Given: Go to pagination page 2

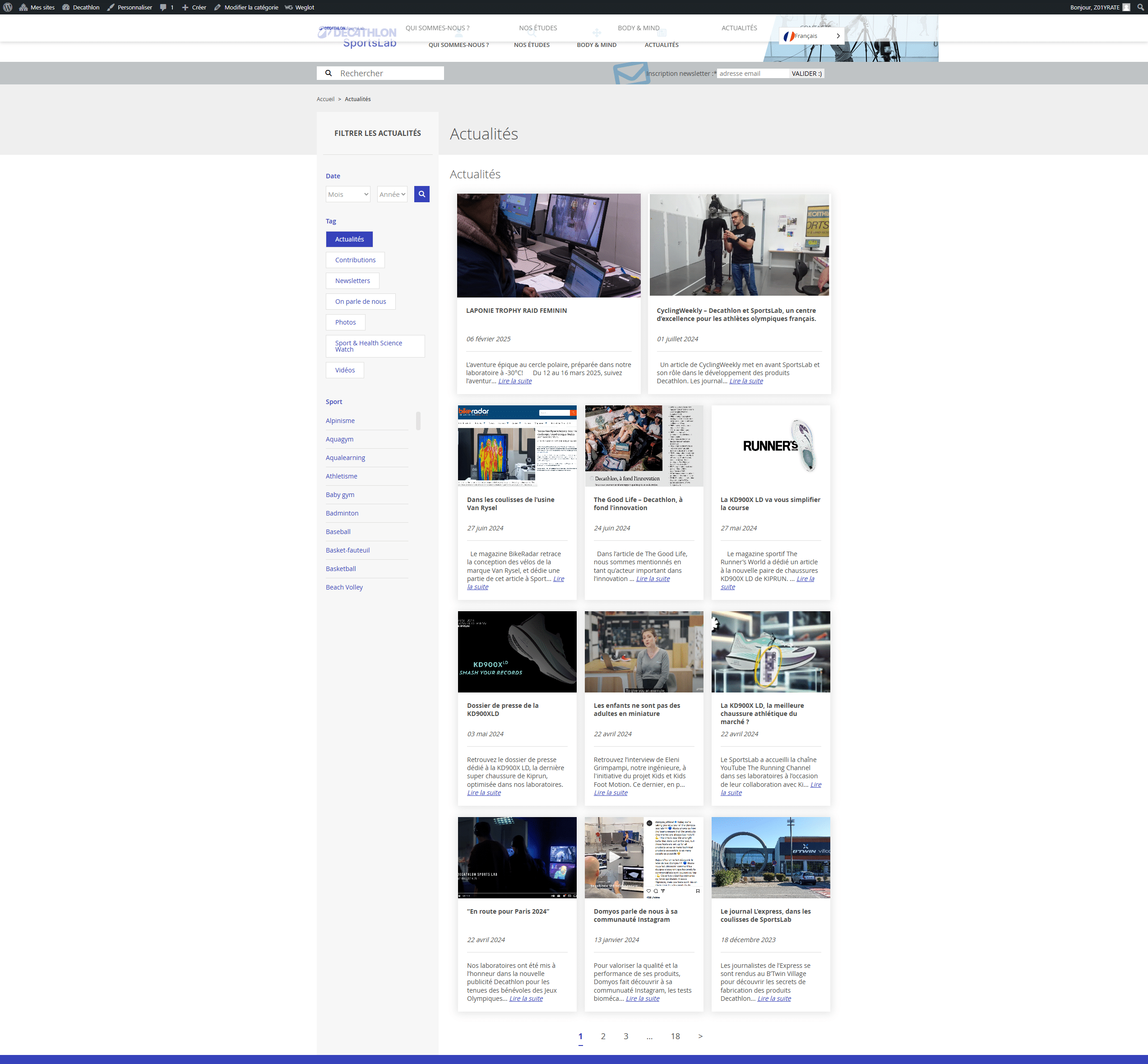Looking at the screenshot, I should (603, 1036).
